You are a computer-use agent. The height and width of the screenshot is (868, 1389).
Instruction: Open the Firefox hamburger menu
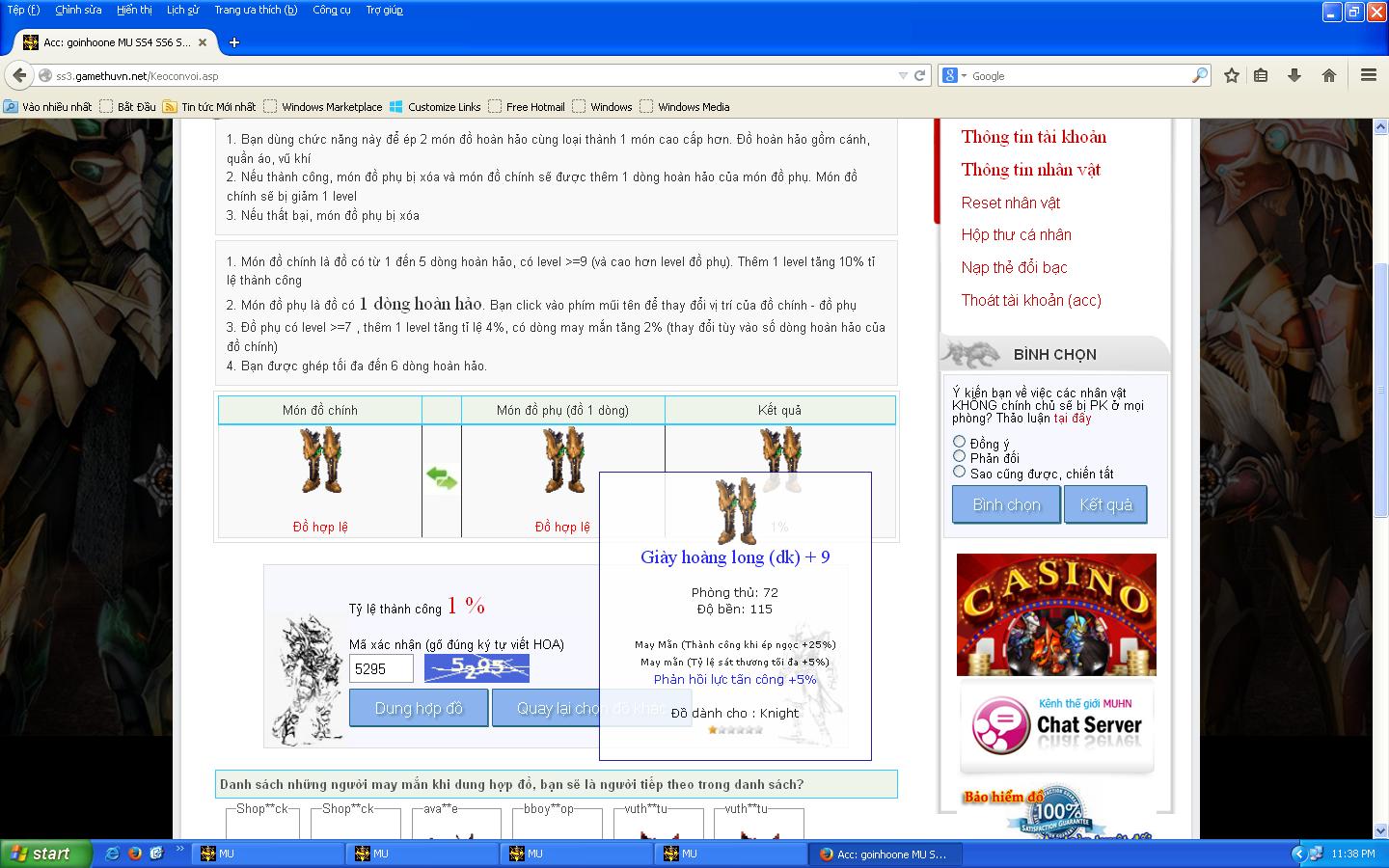(1368, 75)
